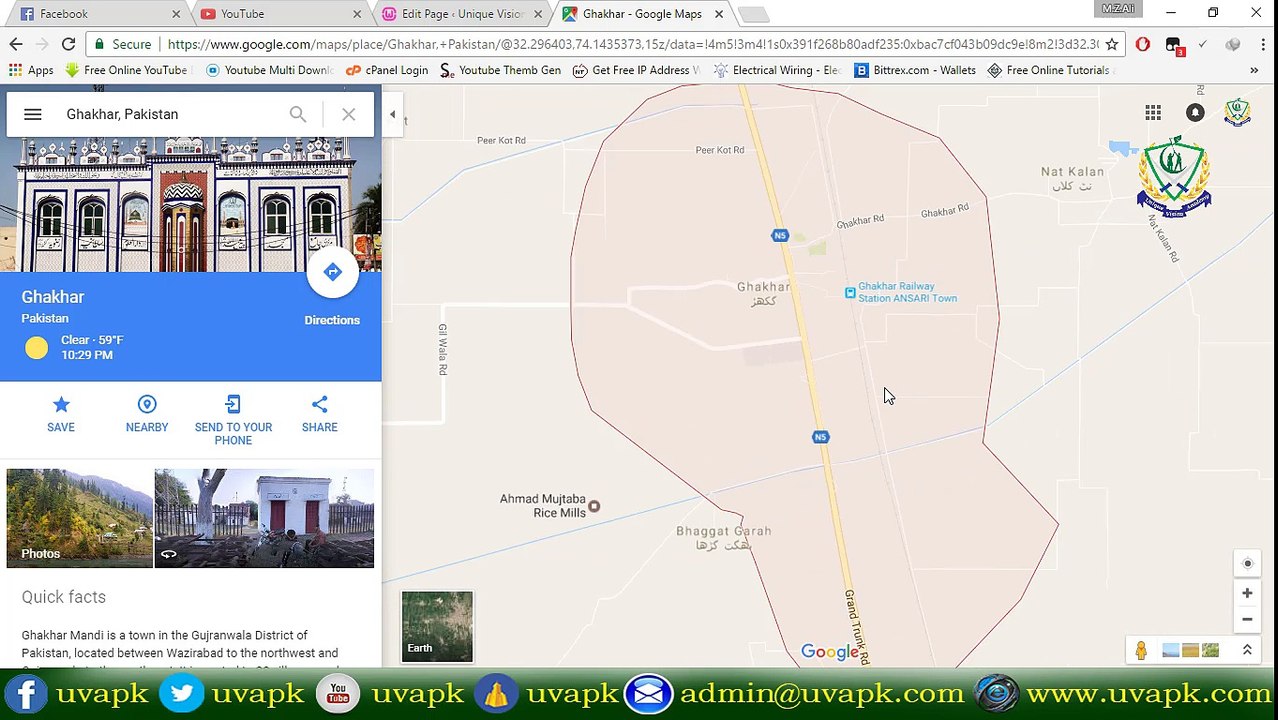Expand the imagery strip chevrons

click(x=1247, y=651)
